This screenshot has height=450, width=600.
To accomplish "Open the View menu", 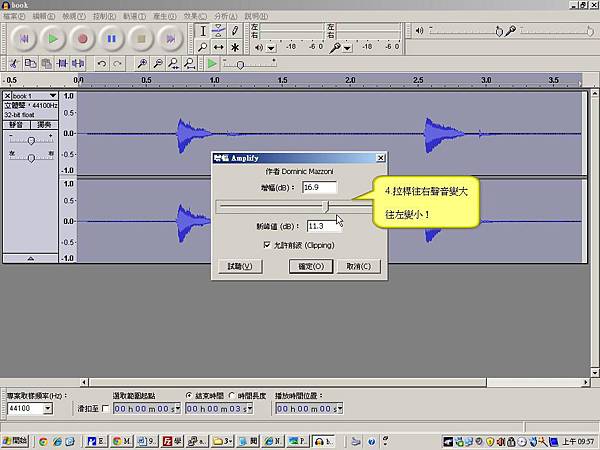I will tap(74, 16).
